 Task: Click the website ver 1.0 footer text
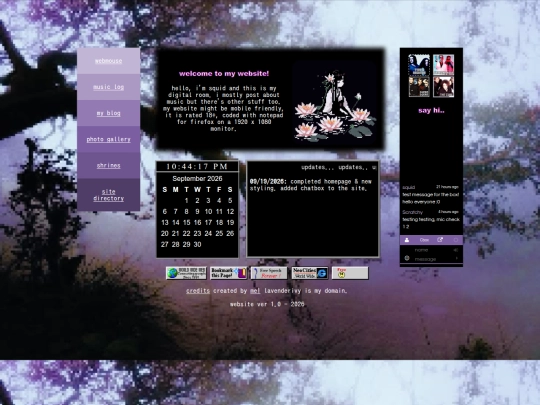(x=267, y=304)
